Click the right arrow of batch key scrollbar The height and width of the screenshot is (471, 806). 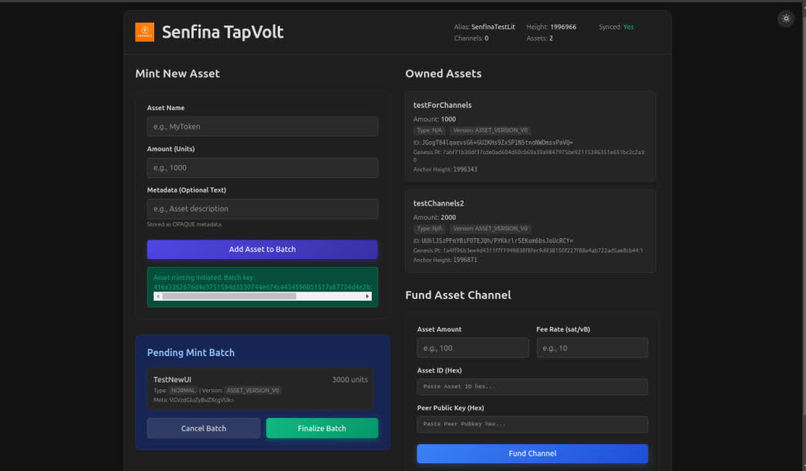[x=368, y=296]
